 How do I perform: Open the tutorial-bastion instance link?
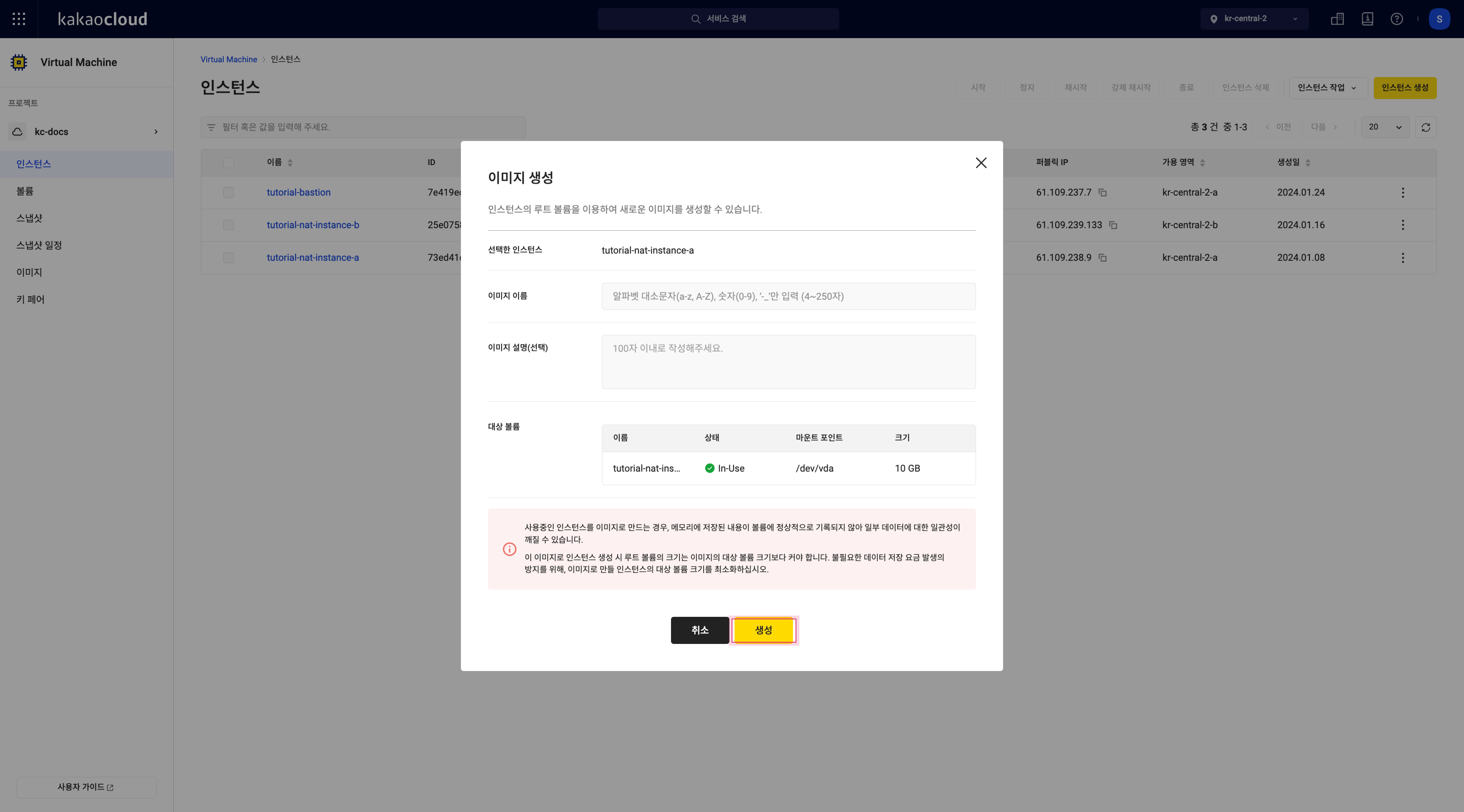[298, 192]
